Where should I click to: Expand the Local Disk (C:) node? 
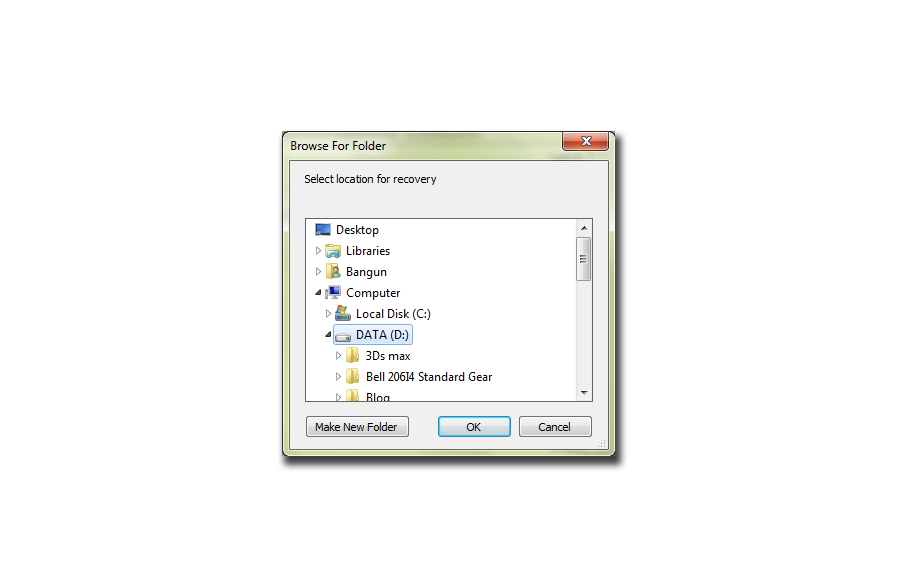coord(328,313)
